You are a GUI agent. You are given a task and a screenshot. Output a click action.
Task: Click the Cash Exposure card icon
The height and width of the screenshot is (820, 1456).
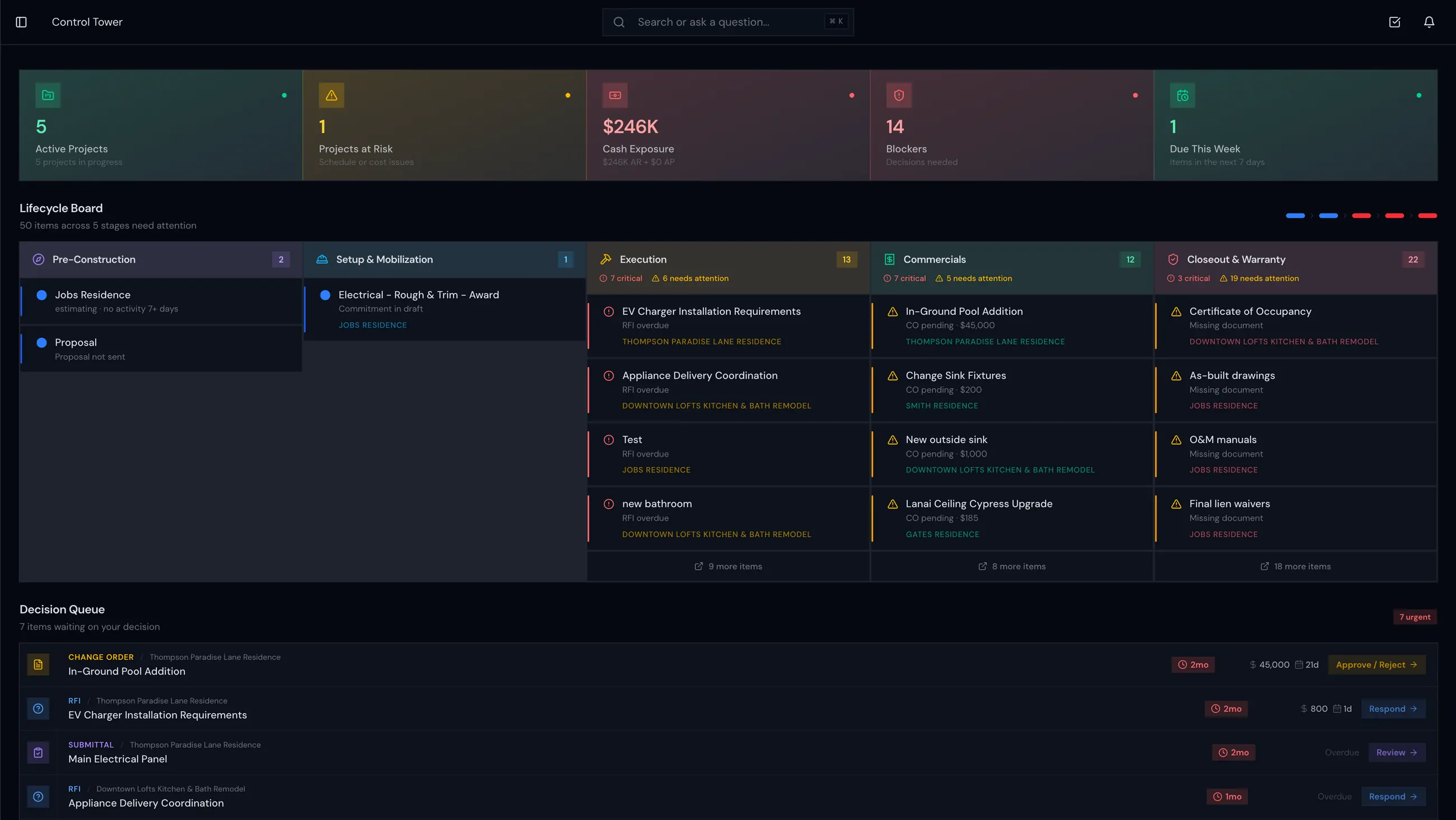[615, 95]
